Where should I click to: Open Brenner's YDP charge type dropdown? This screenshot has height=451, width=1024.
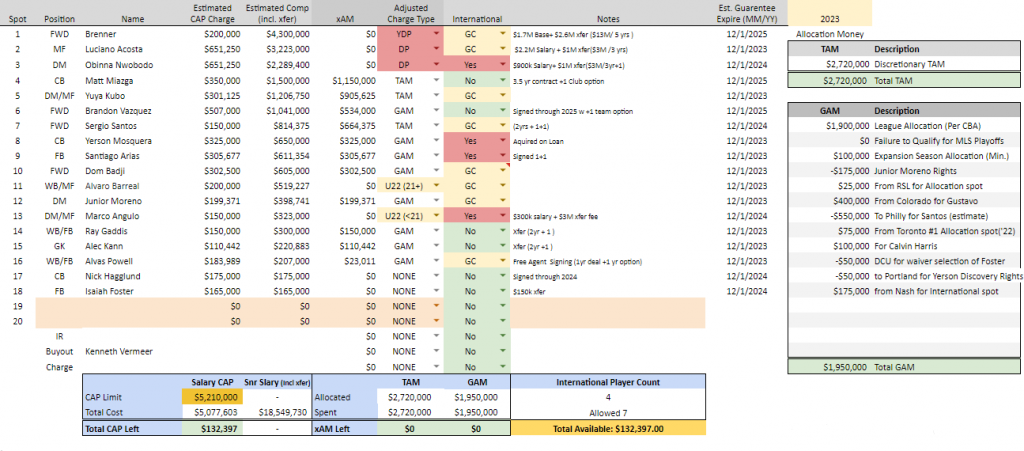(x=437, y=33)
